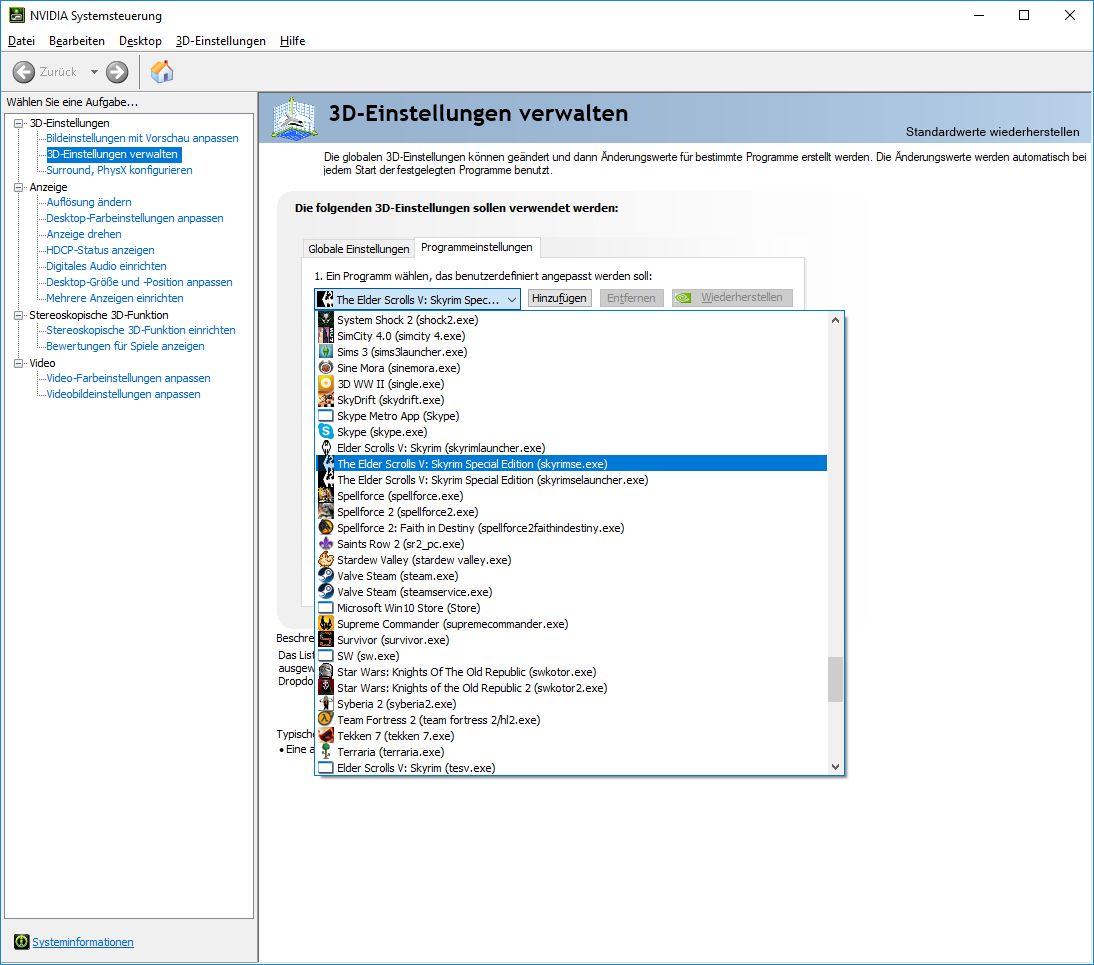
Task: Click the Knights Of The Old Republic icon
Action: (x=326, y=672)
